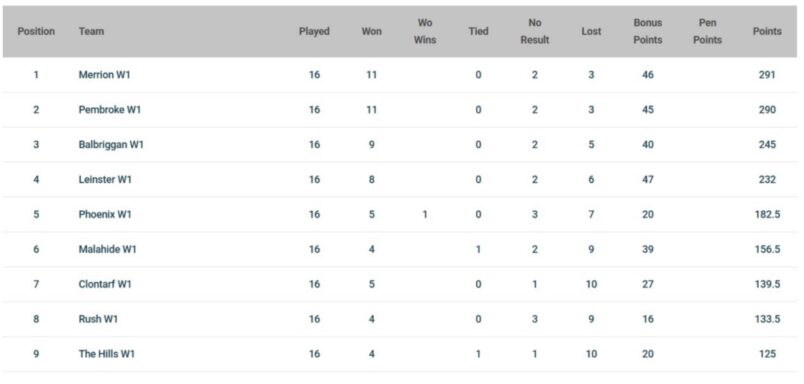Sort by Tied column header
804x384 pixels.
click(478, 31)
